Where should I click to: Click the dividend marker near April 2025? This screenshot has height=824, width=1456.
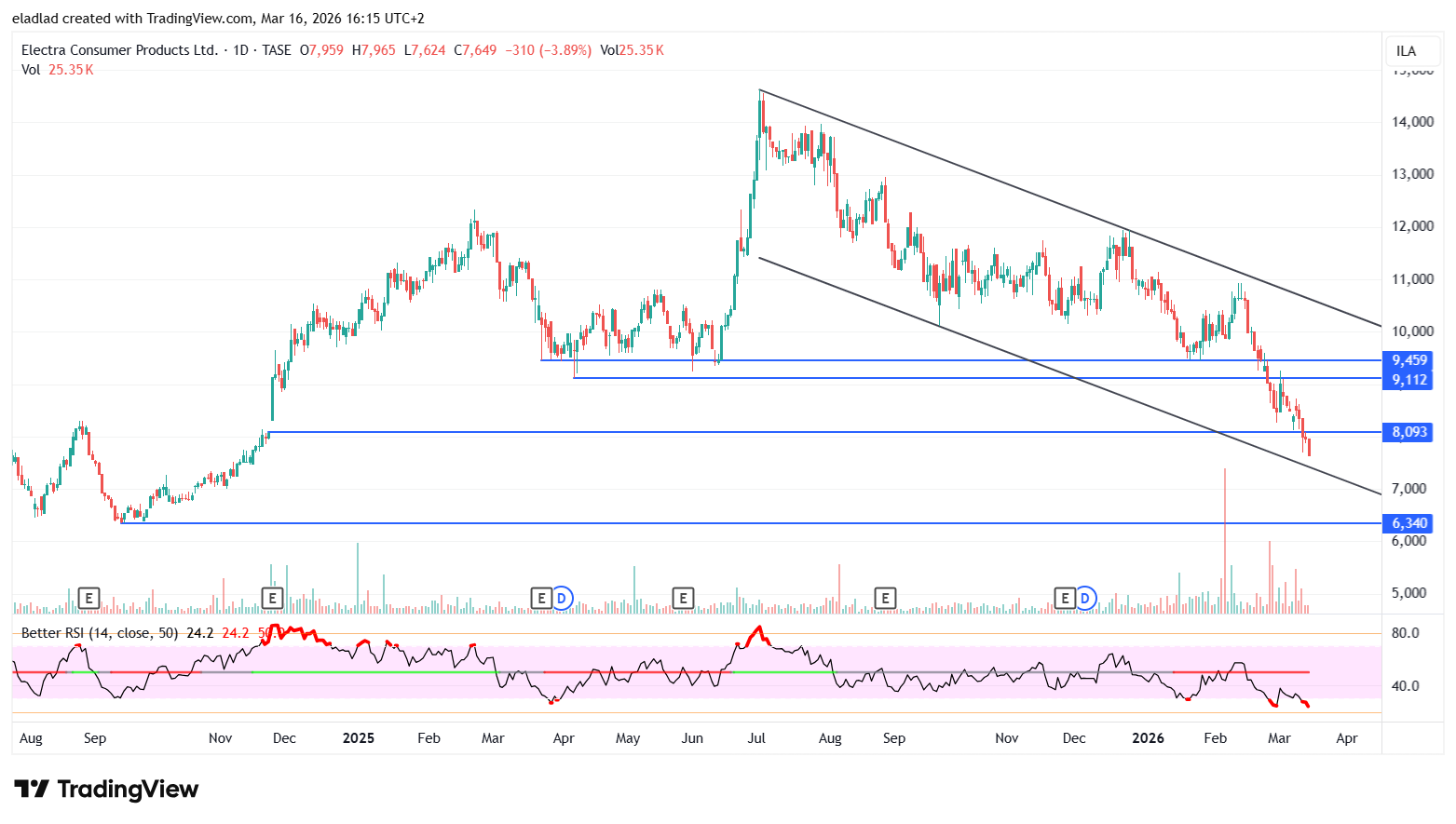(562, 598)
